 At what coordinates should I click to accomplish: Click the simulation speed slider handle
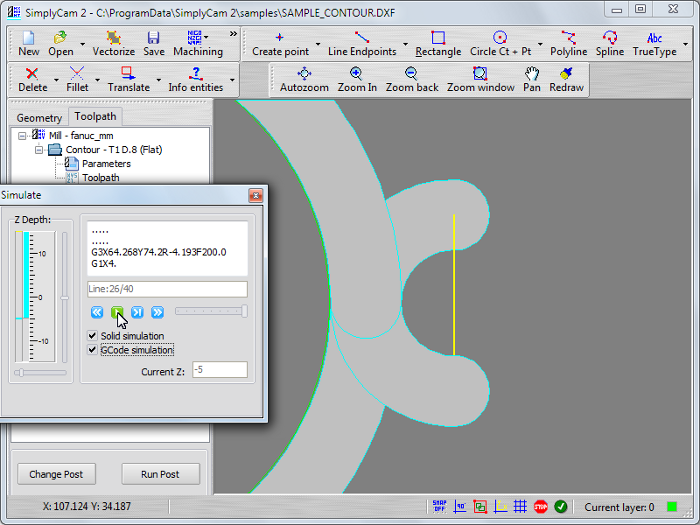(244, 312)
